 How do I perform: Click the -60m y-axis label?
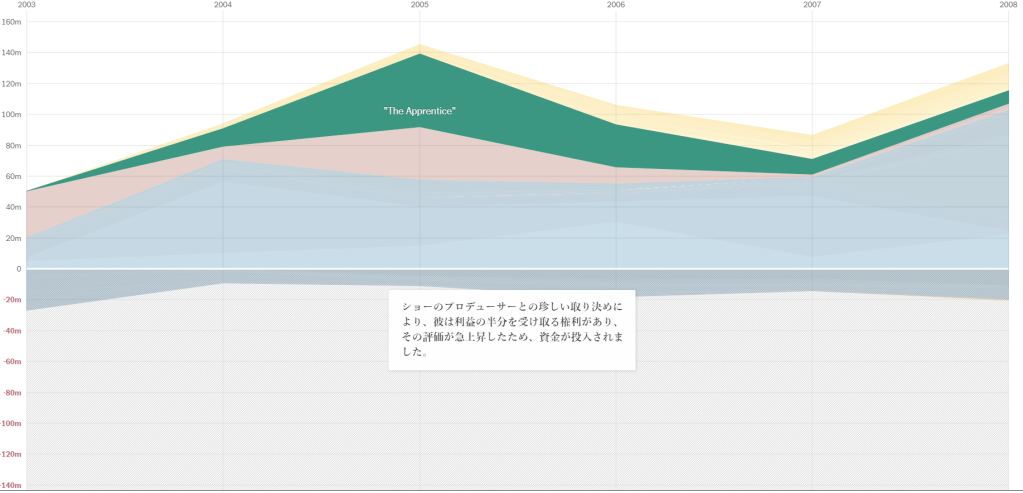click(x=11, y=362)
